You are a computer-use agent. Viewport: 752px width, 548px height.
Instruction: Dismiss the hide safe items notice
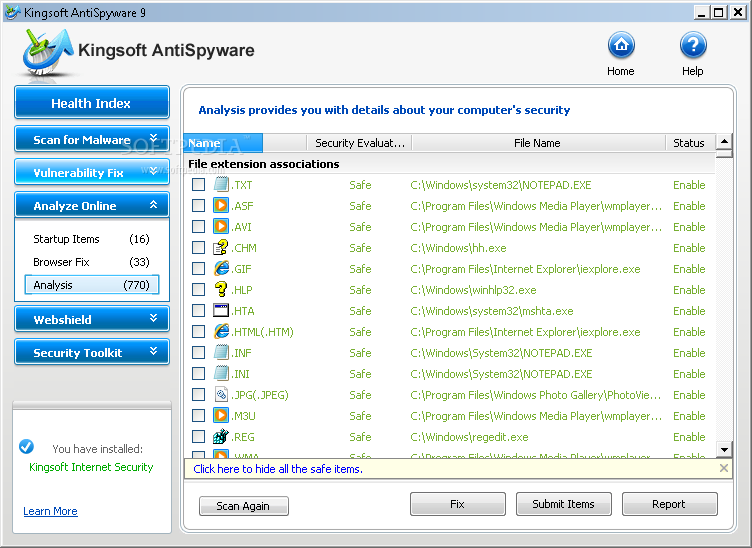click(x=724, y=468)
